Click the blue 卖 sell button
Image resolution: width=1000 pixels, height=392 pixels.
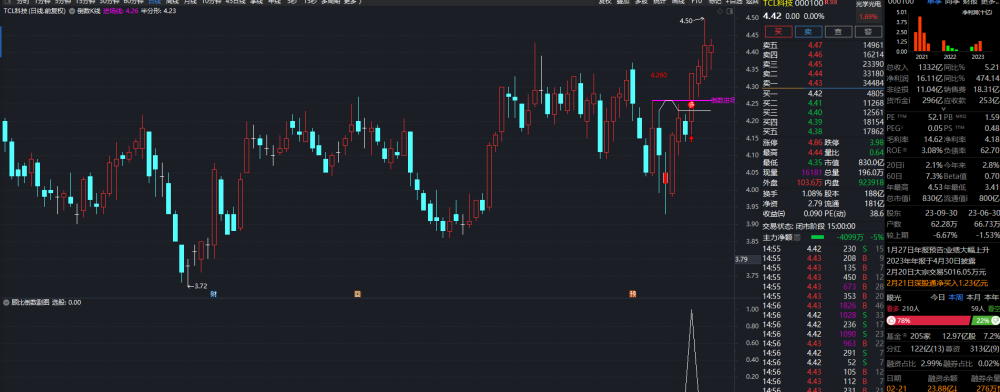tap(808, 32)
